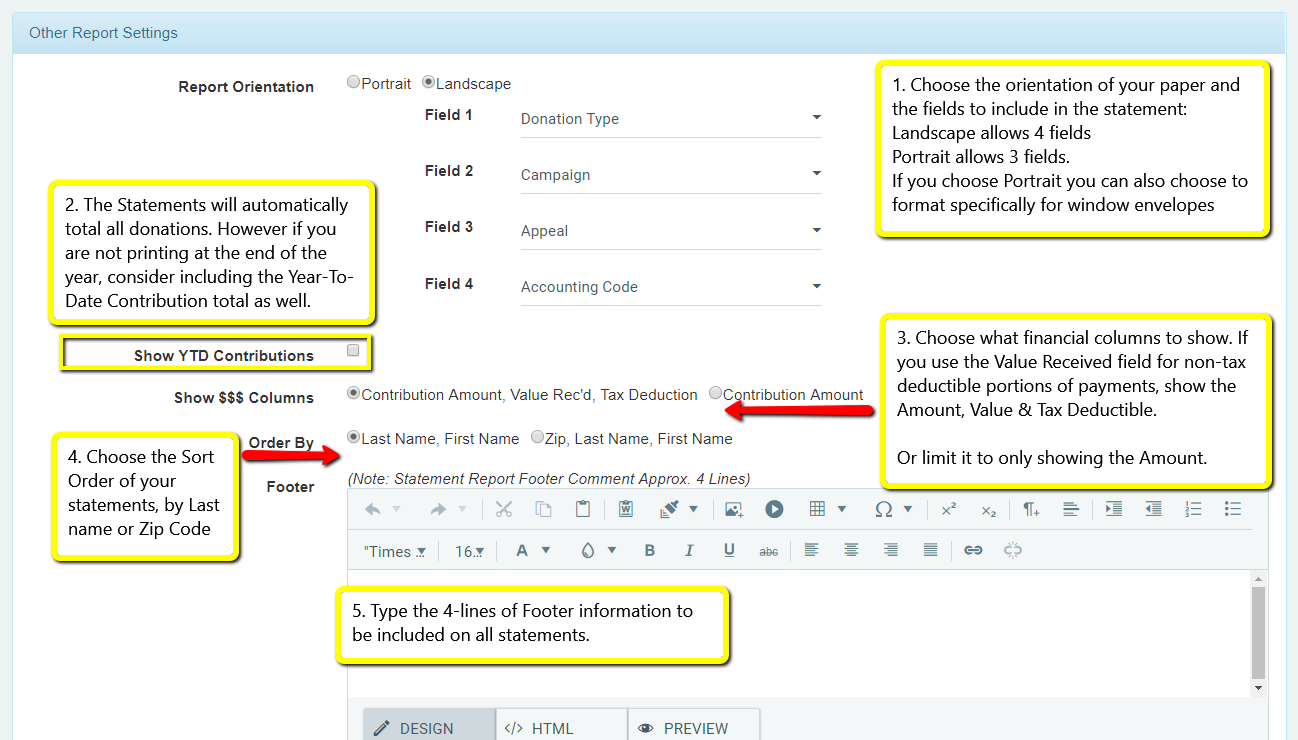The height and width of the screenshot is (740, 1298).
Task: Click the Paste from Word icon
Action: (x=625, y=509)
